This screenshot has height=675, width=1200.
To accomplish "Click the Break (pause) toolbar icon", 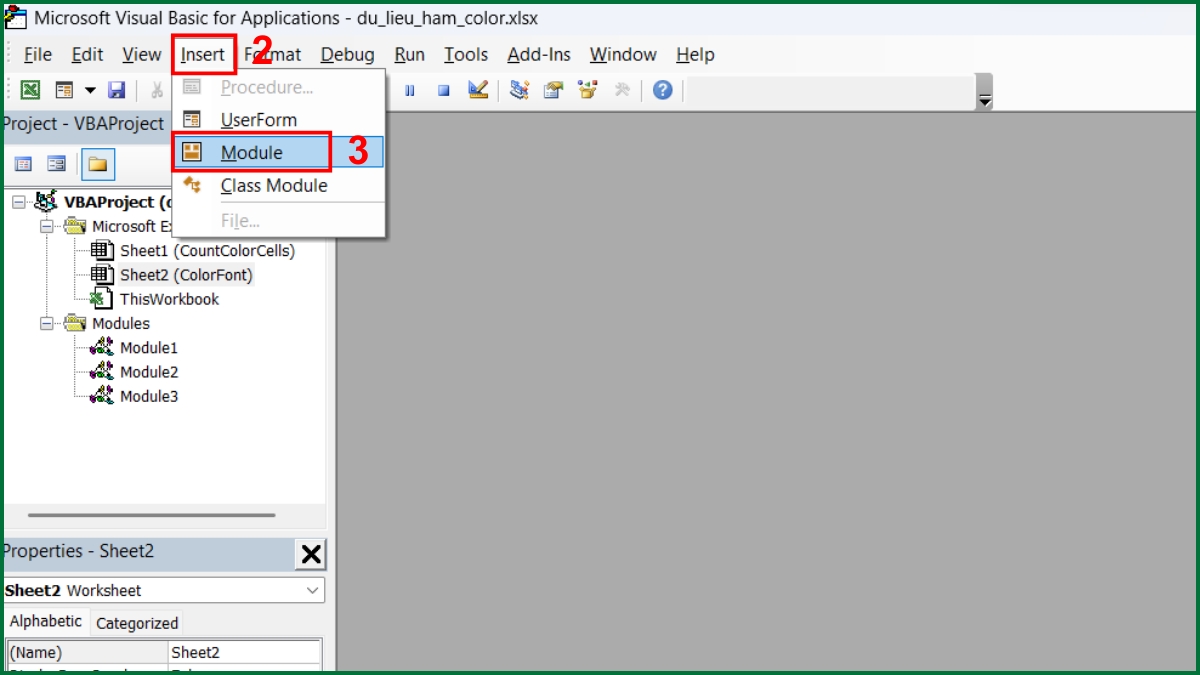I will point(410,89).
